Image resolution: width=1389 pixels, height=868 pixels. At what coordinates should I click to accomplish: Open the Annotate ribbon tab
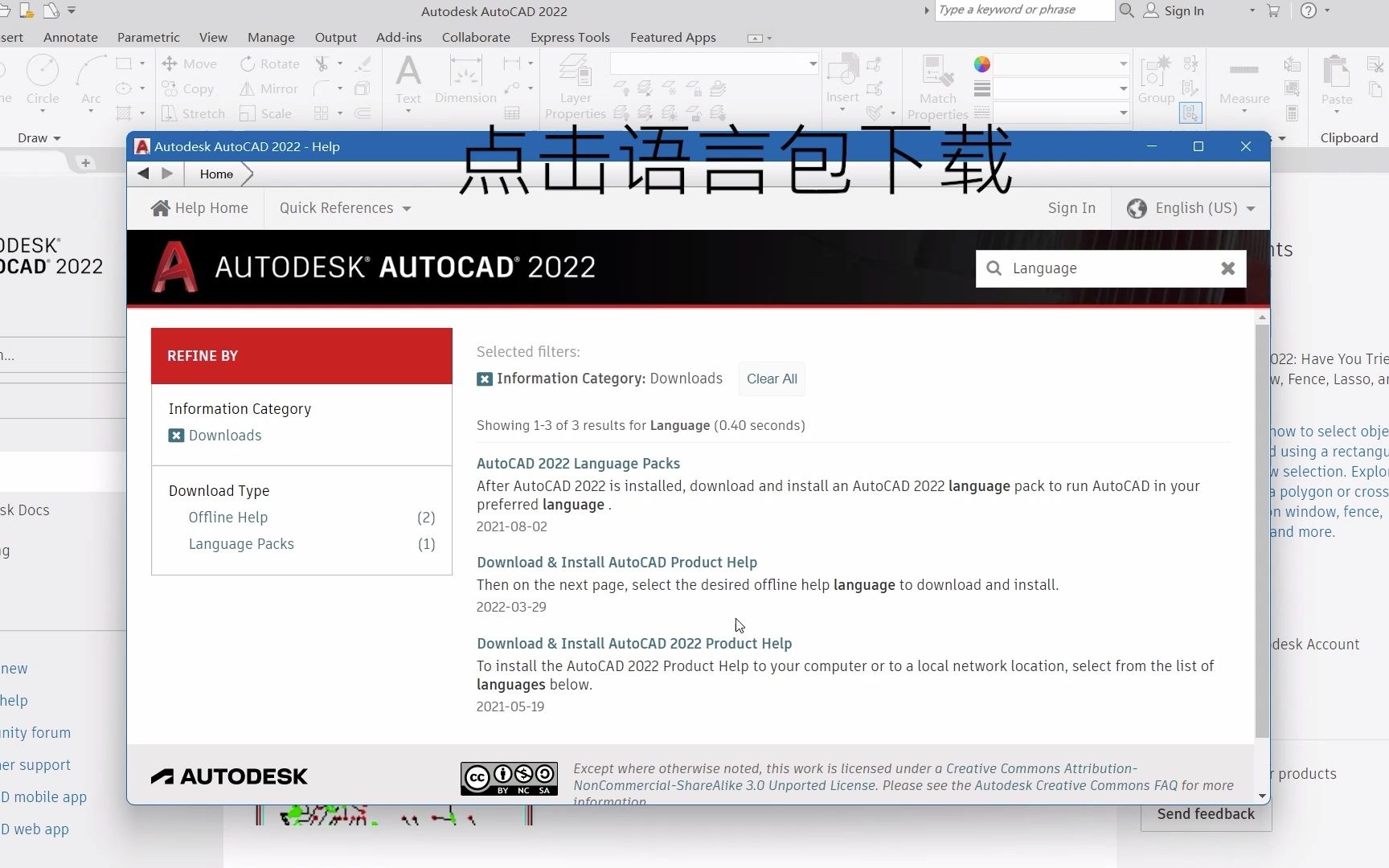71,37
